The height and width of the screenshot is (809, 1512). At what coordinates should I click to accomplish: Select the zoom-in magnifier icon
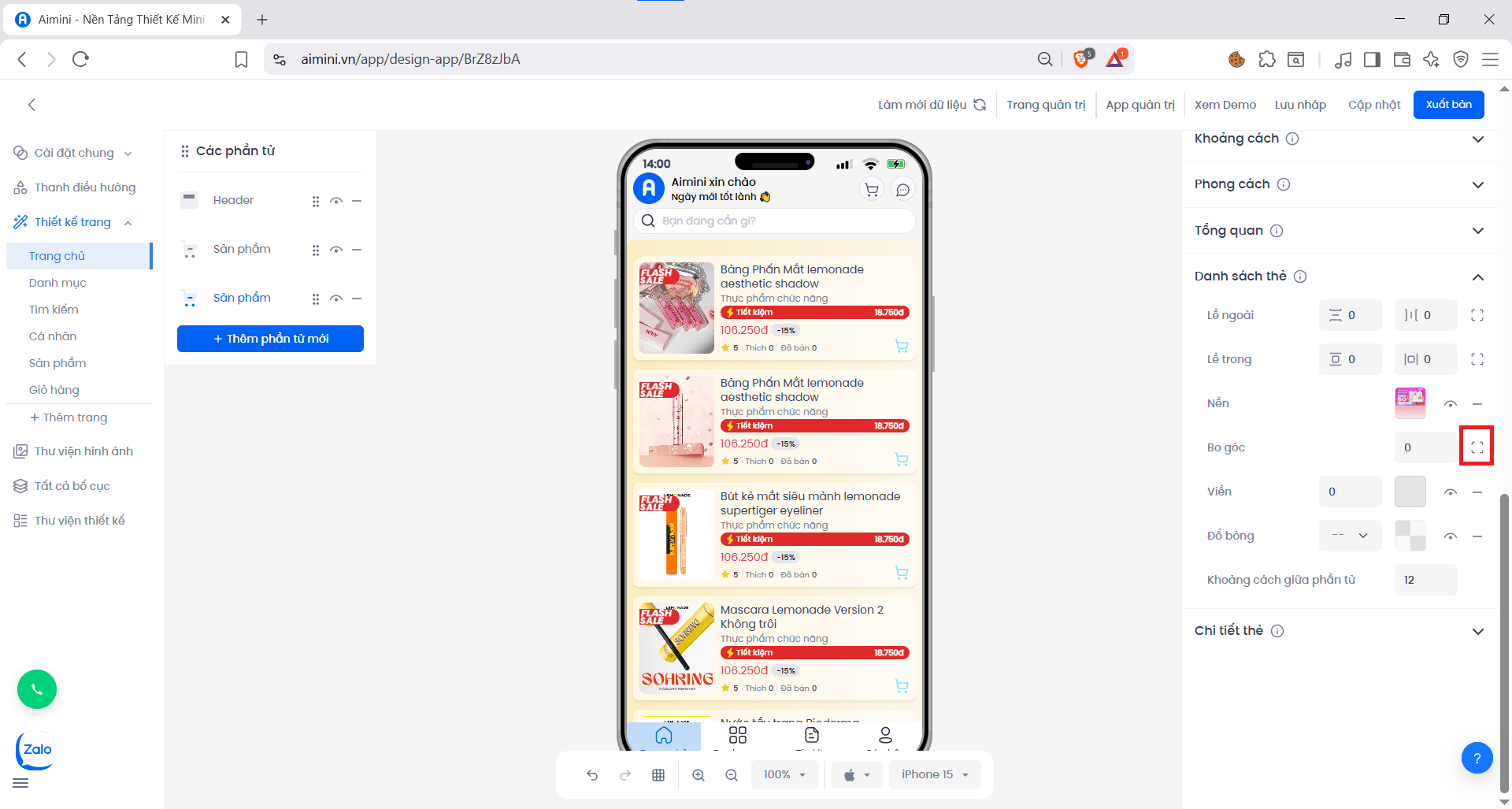pos(699,774)
